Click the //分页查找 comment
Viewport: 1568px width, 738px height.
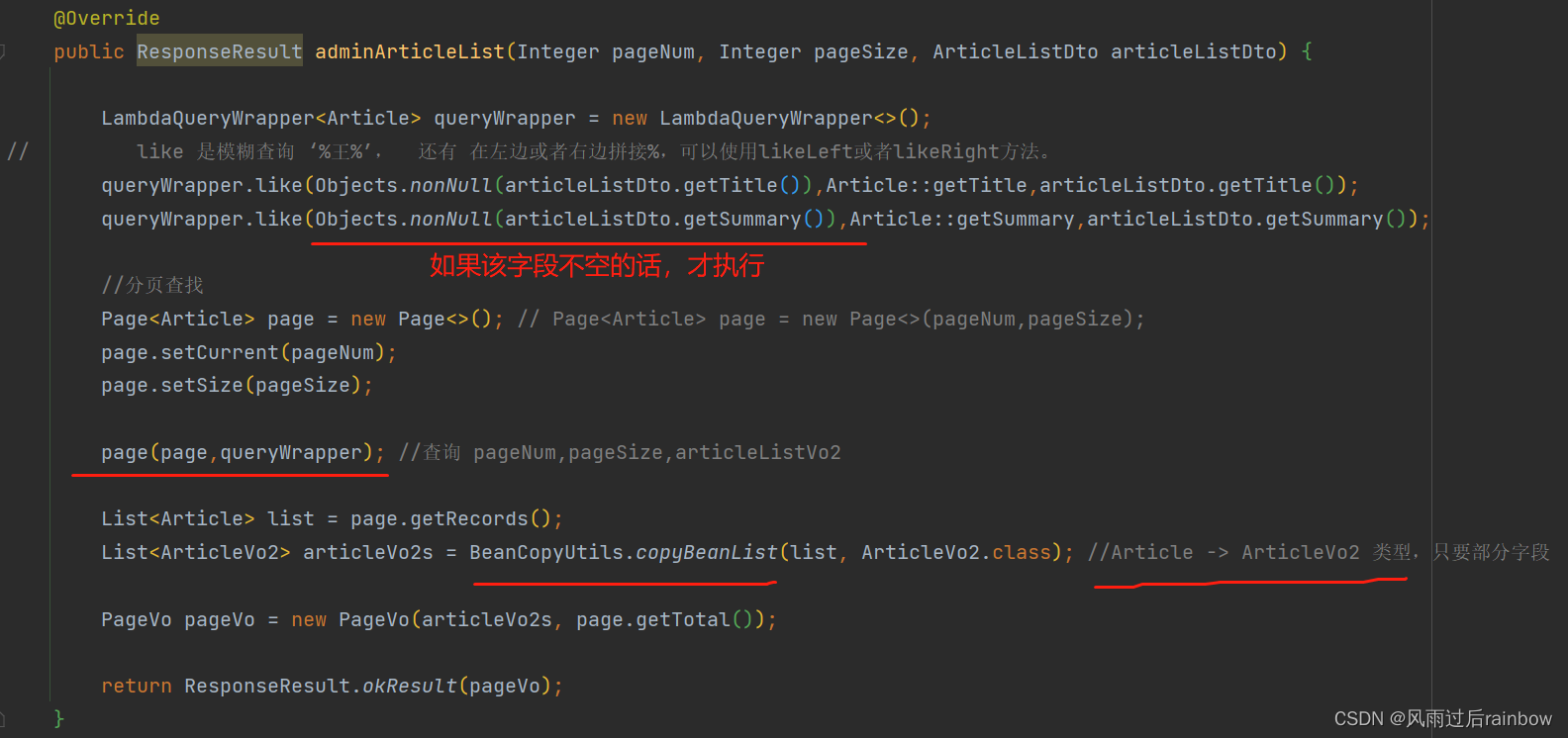pyautogui.click(x=152, y=285)
